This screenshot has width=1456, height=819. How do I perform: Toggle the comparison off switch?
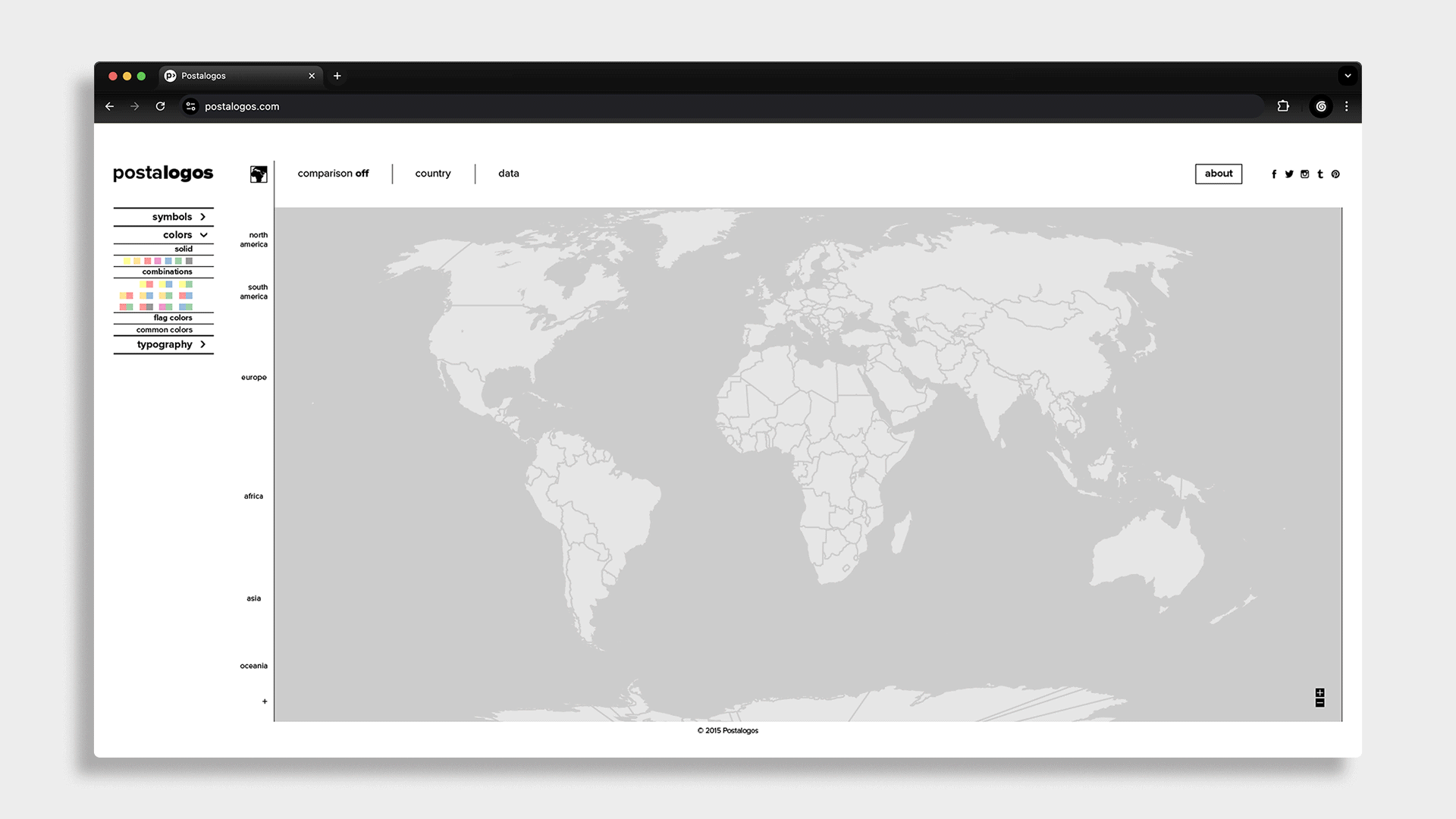click(x=333, y=174)
